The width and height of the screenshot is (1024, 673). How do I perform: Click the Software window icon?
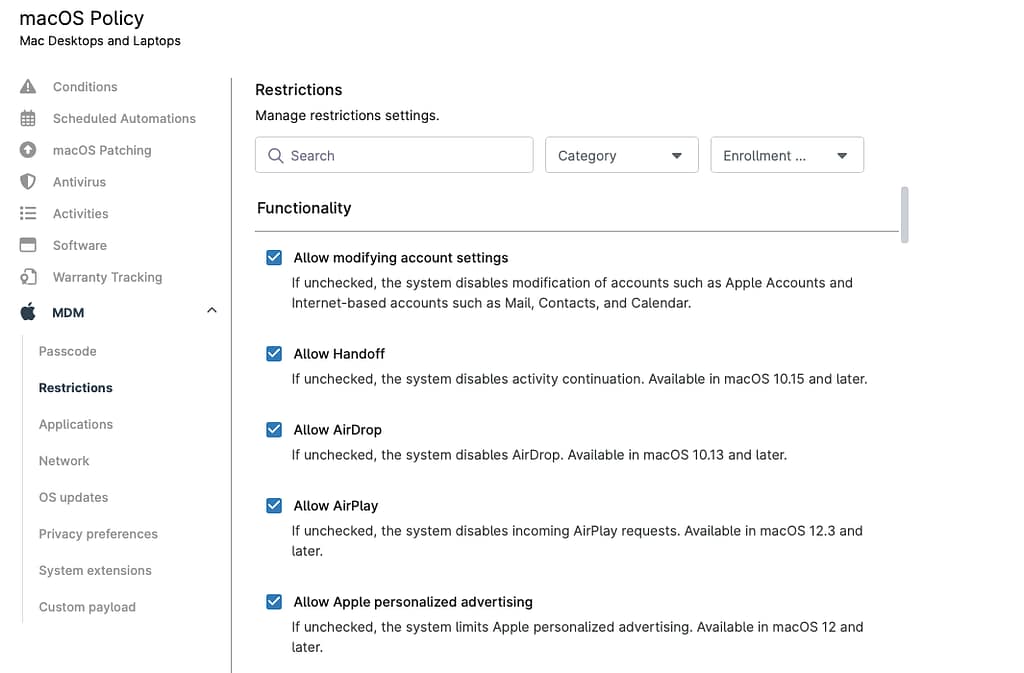coord(29,245)
